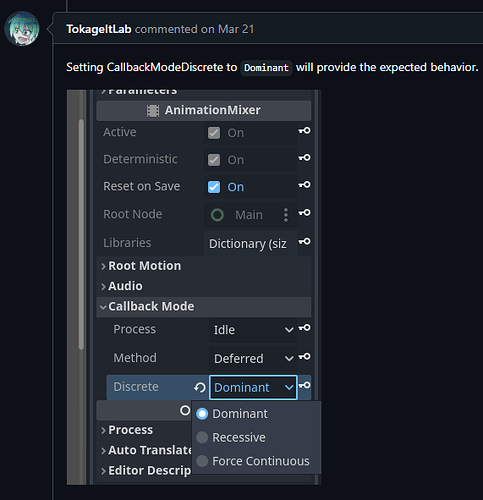The image size is (483, 500).
Task: Click the key icon beside Libraries
Action: coord(305,241)
